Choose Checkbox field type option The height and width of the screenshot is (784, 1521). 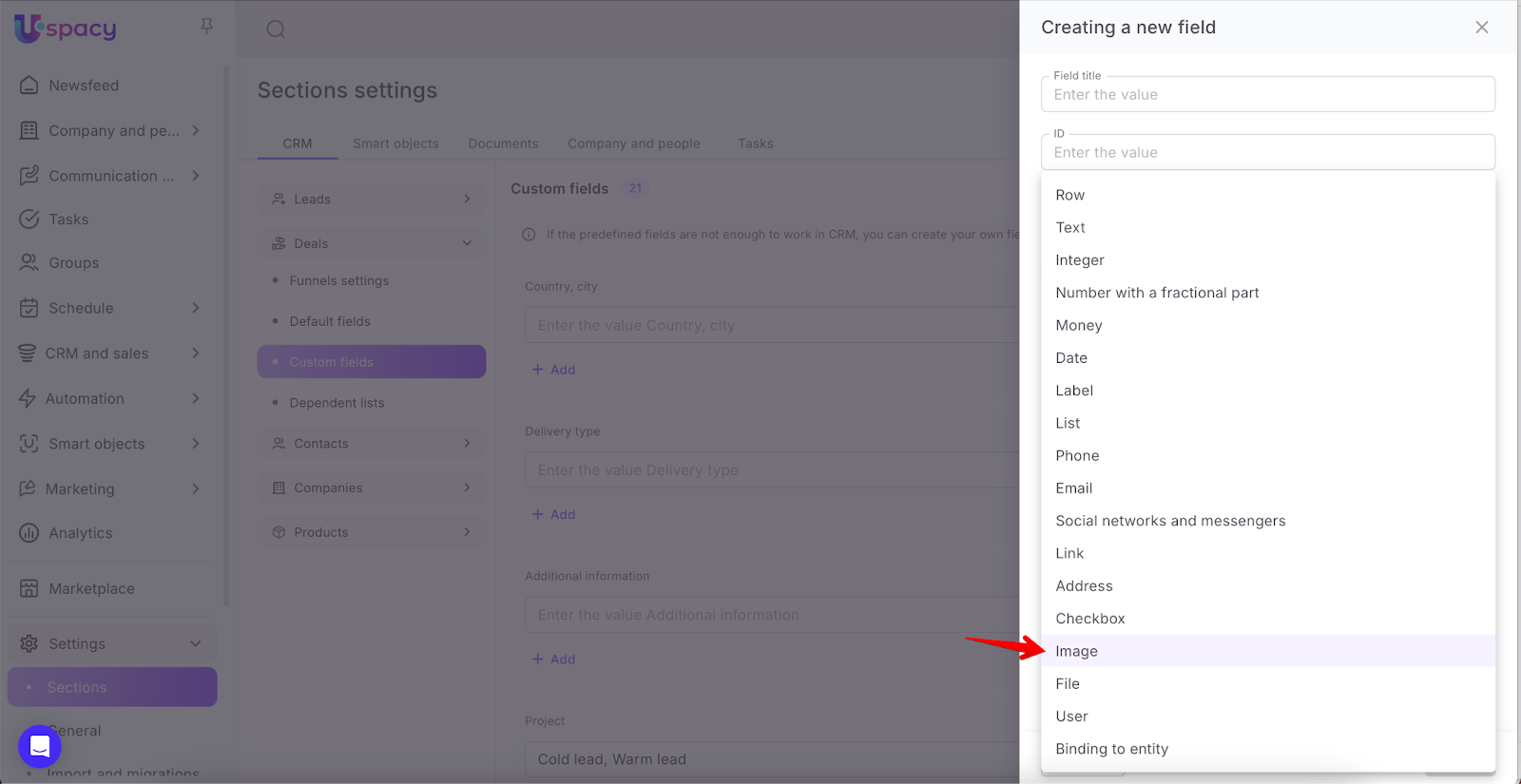coord(1089,619)
